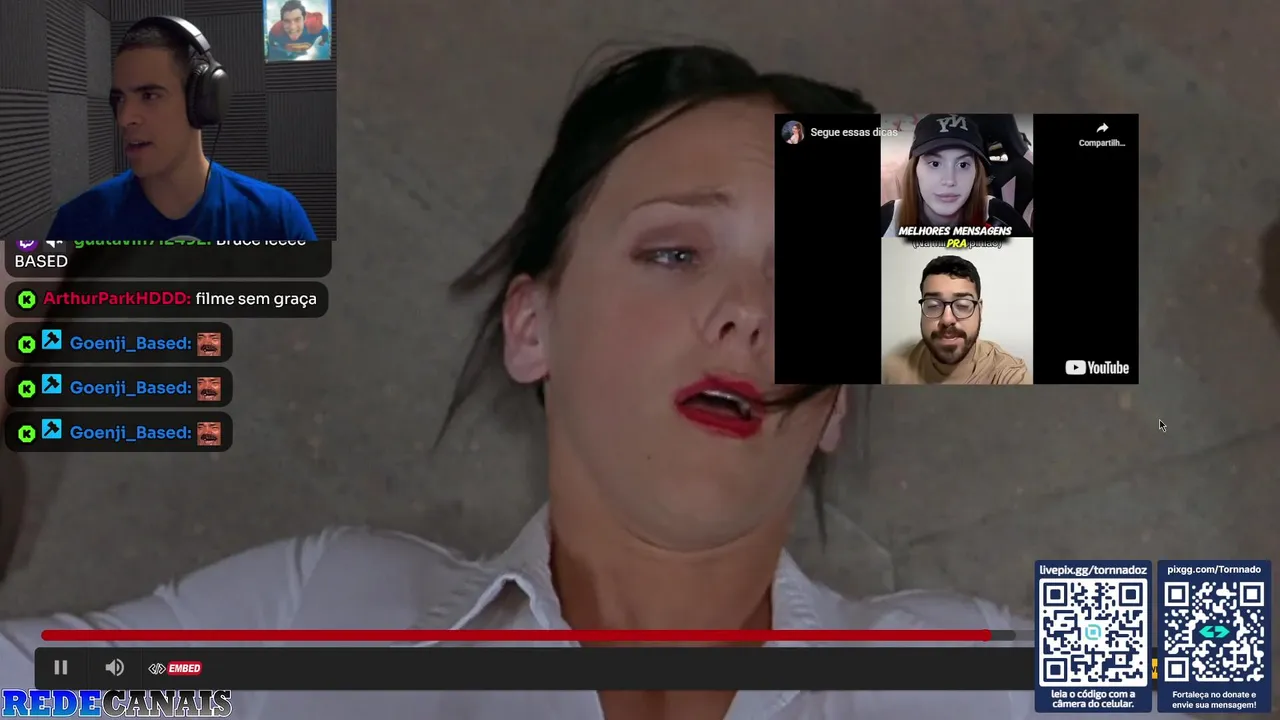Open the EMBED code option

click(x=175, y=668)
